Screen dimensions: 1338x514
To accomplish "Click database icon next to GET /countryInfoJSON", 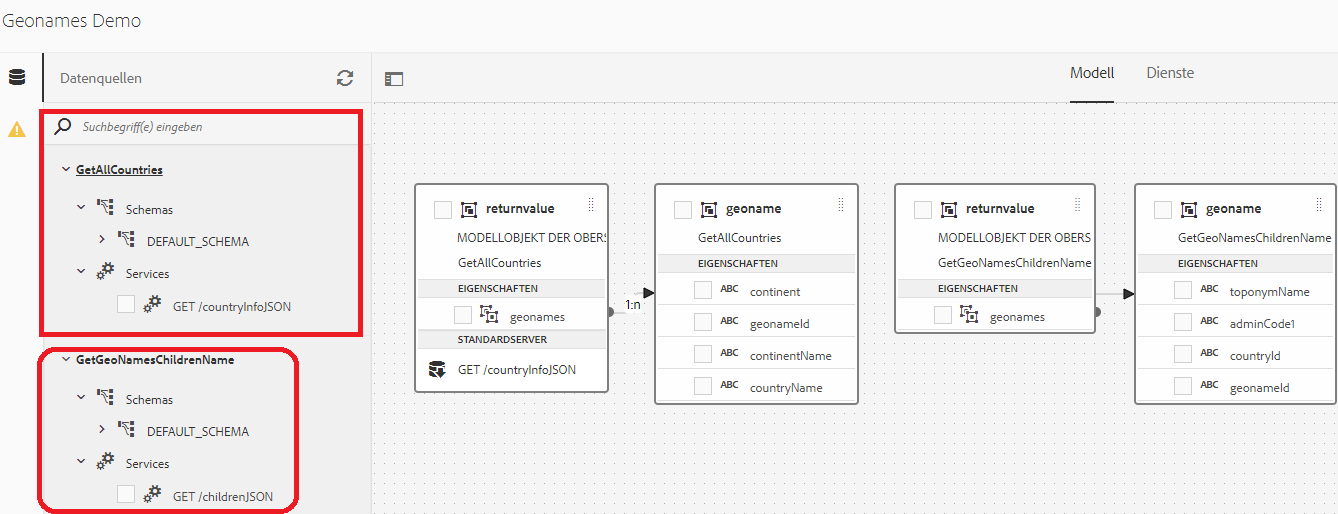I will point(436,370).
